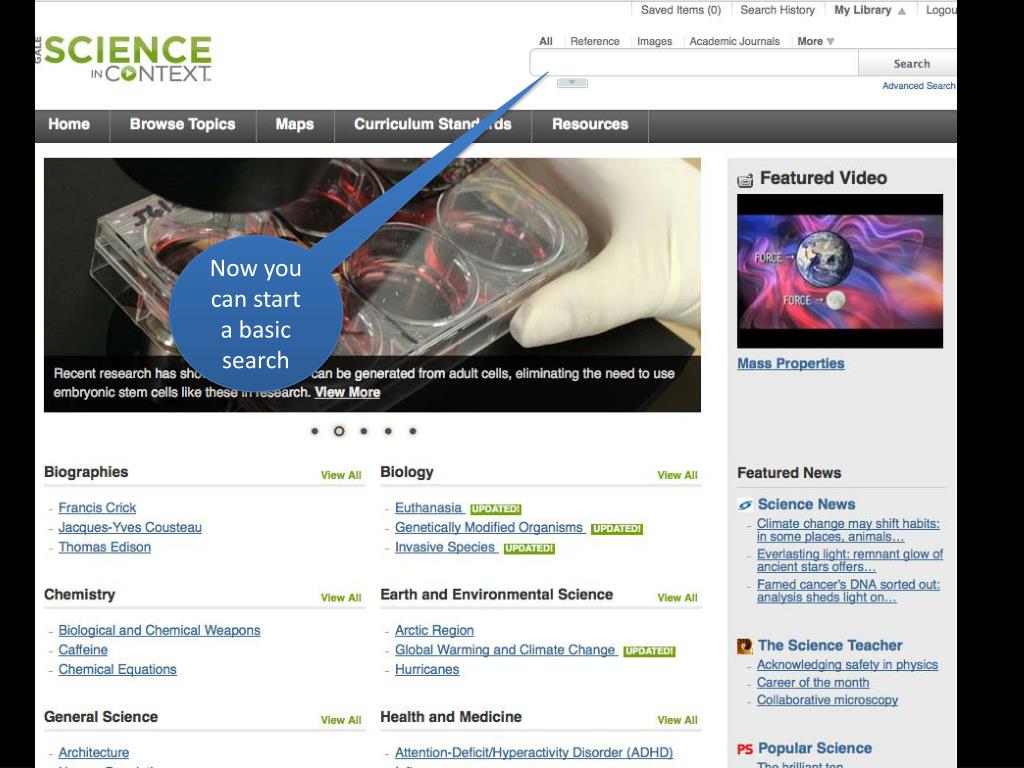The width and height of the screenshot is (1024, 768).
Task: Open Search History link
Action: pyautogui.click(x=777, y=10)
